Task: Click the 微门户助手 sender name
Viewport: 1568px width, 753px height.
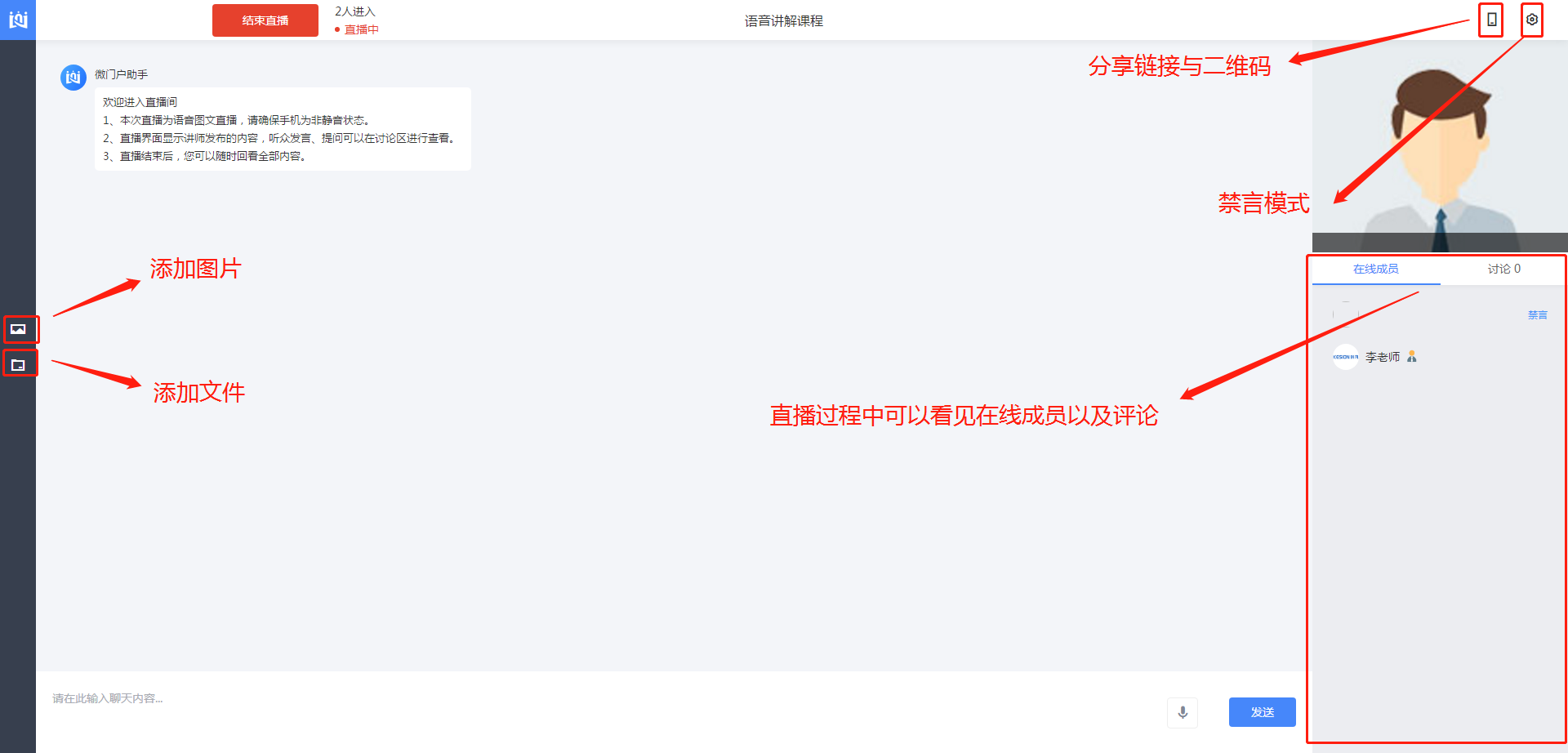Action: (121, 74)
